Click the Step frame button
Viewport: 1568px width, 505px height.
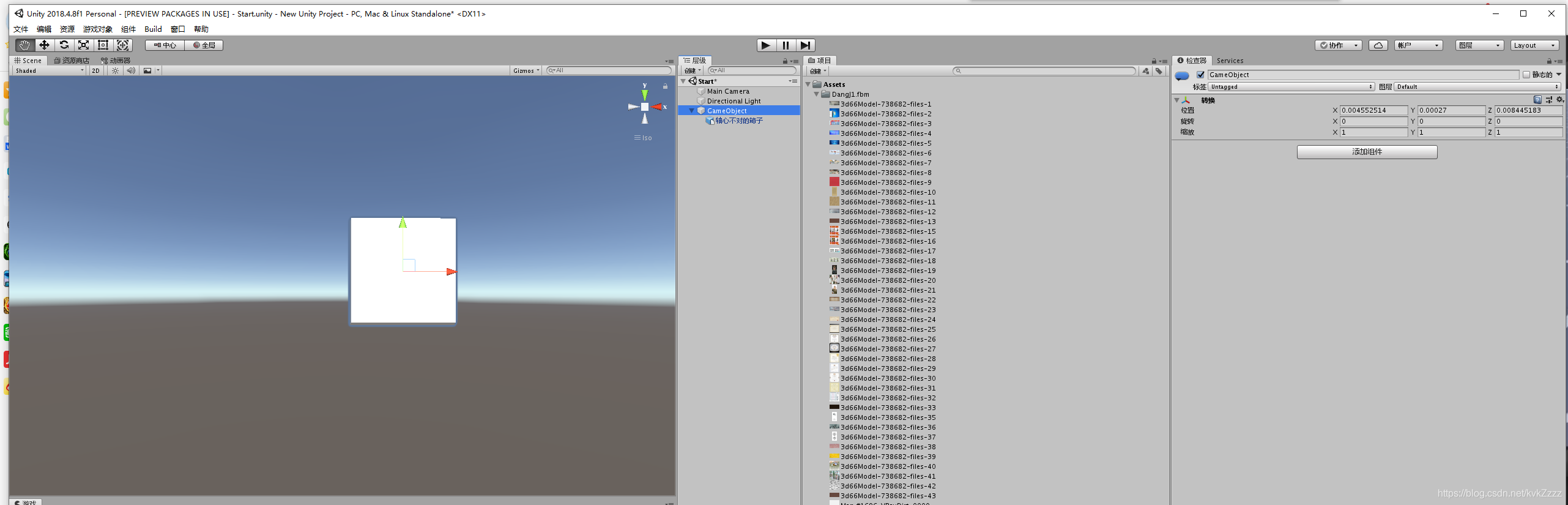click(805, 45)
